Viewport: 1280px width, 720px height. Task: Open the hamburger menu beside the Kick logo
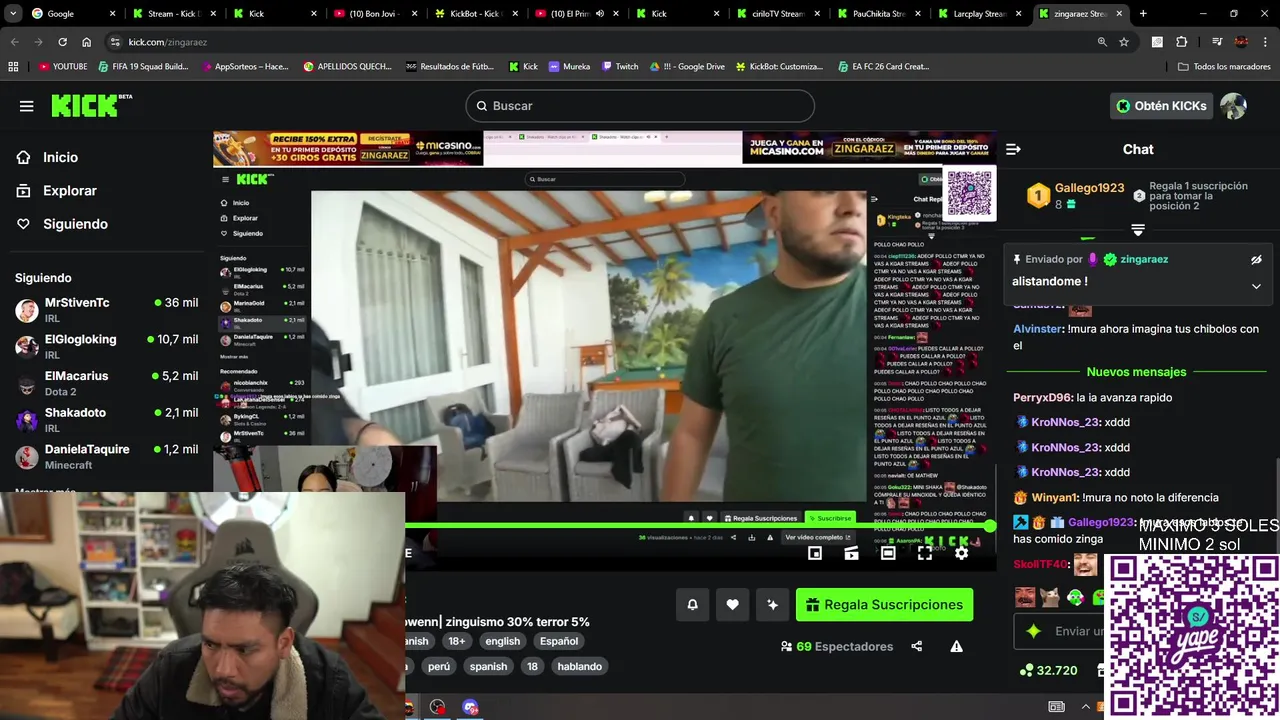coord(27,106)
